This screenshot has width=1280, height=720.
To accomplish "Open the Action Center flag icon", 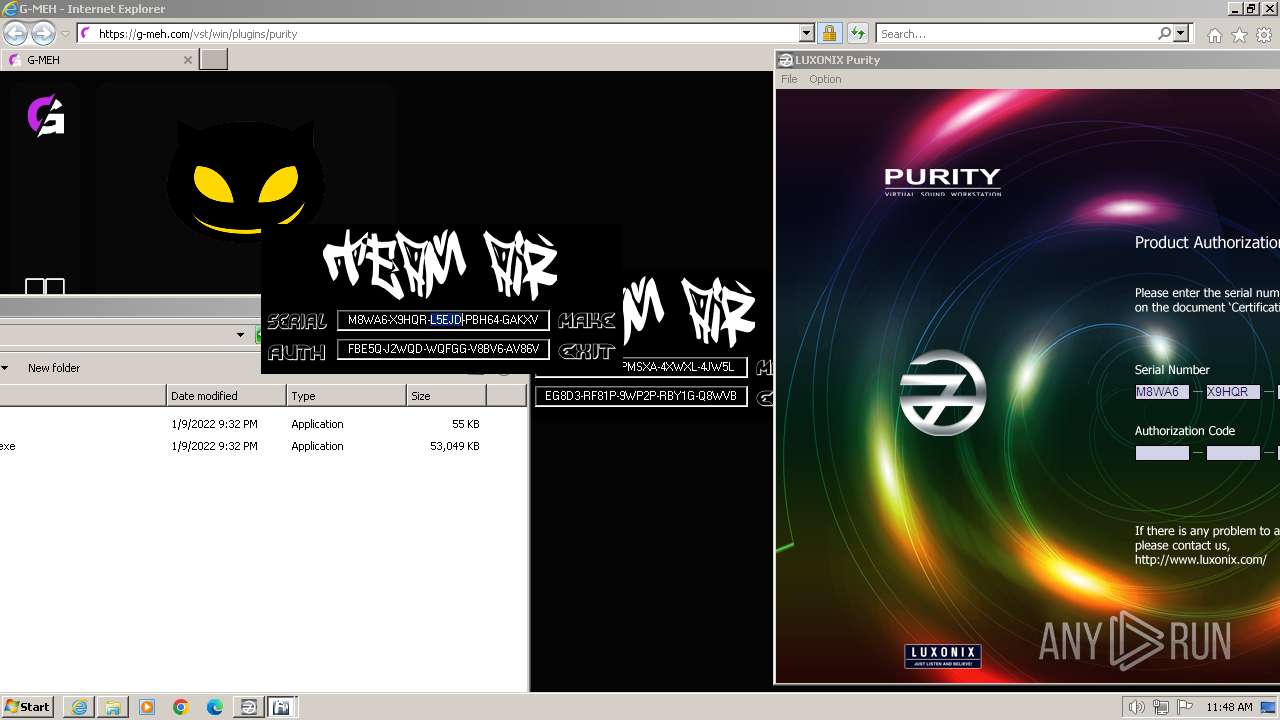I will coord(1185,707).
